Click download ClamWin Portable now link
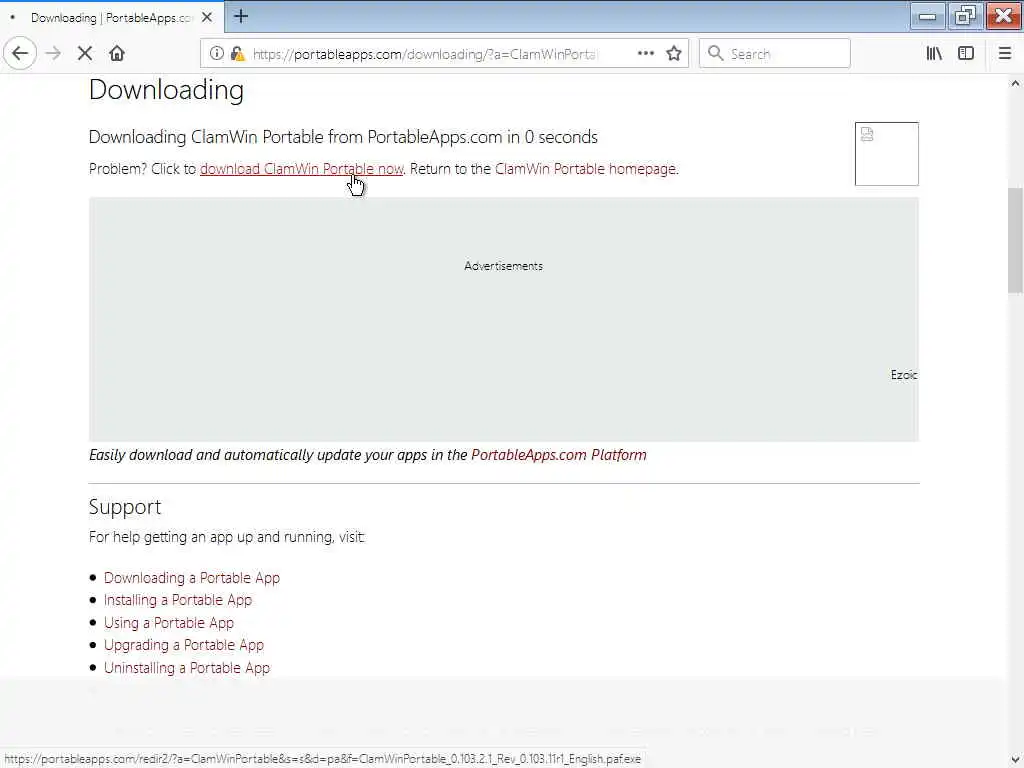Viewport: 1024px width, 768px height. [x=302, y=169]
